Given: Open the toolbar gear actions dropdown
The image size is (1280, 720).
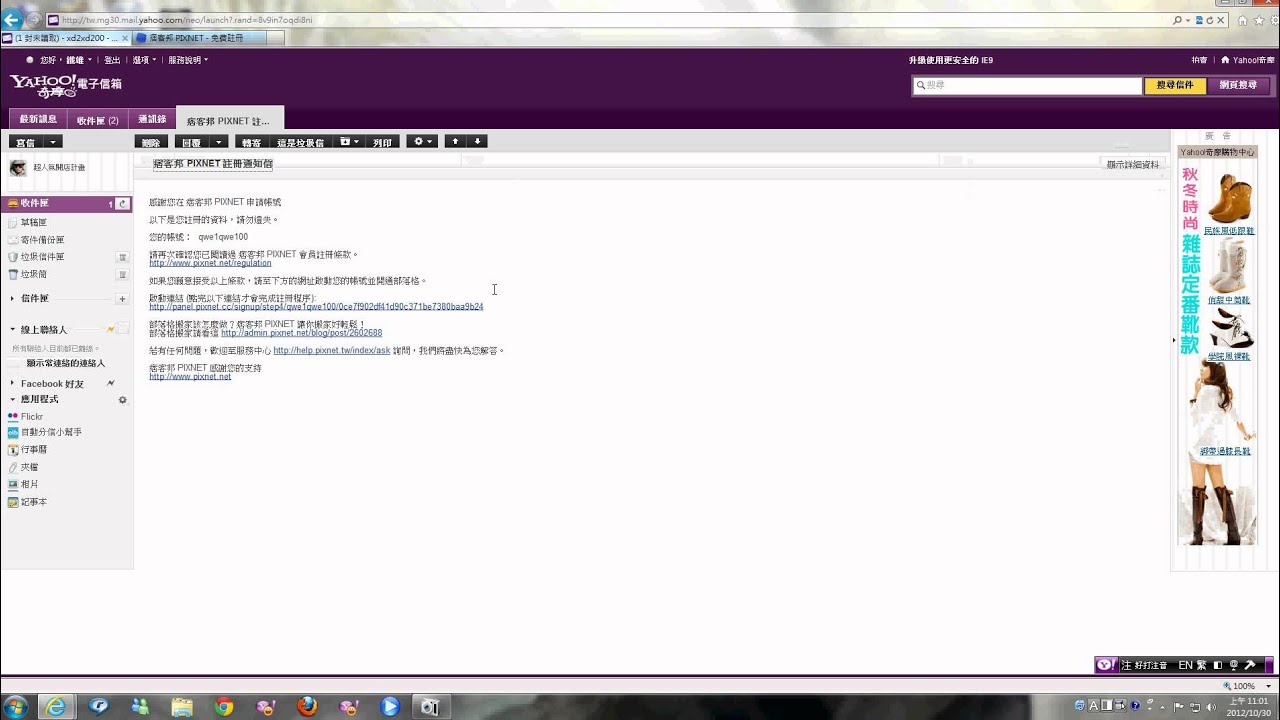Looking at the screenshot, I should coord(422,142).
